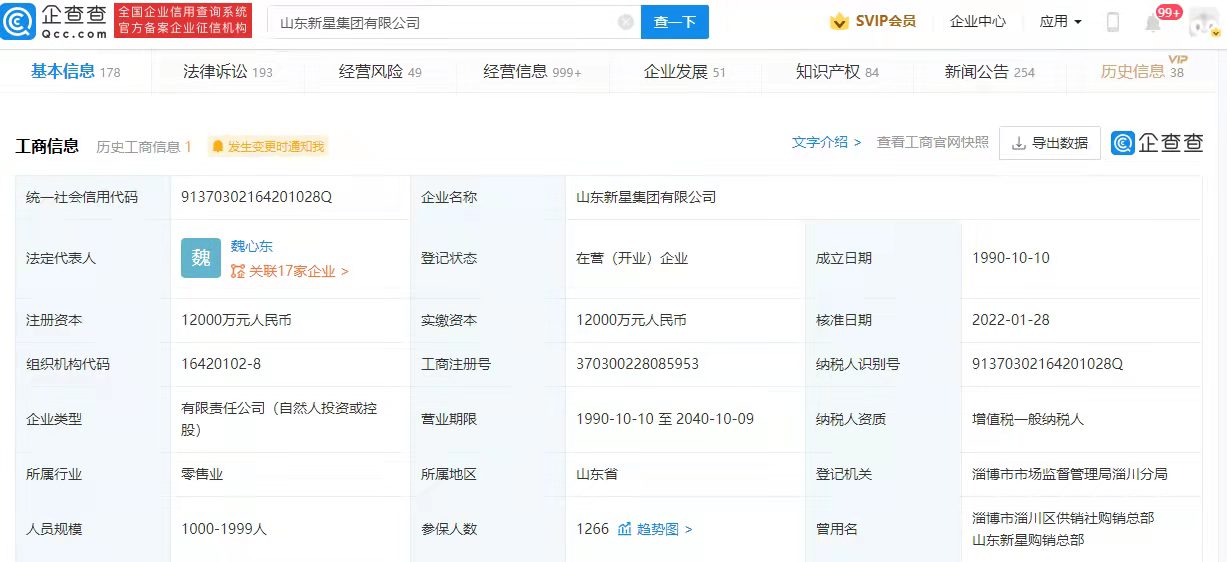Click registration authority 淄博市市场监督管理局淄川分局
The width and height of the screenshot is (1227, 562).
(x=1070, y=474)
